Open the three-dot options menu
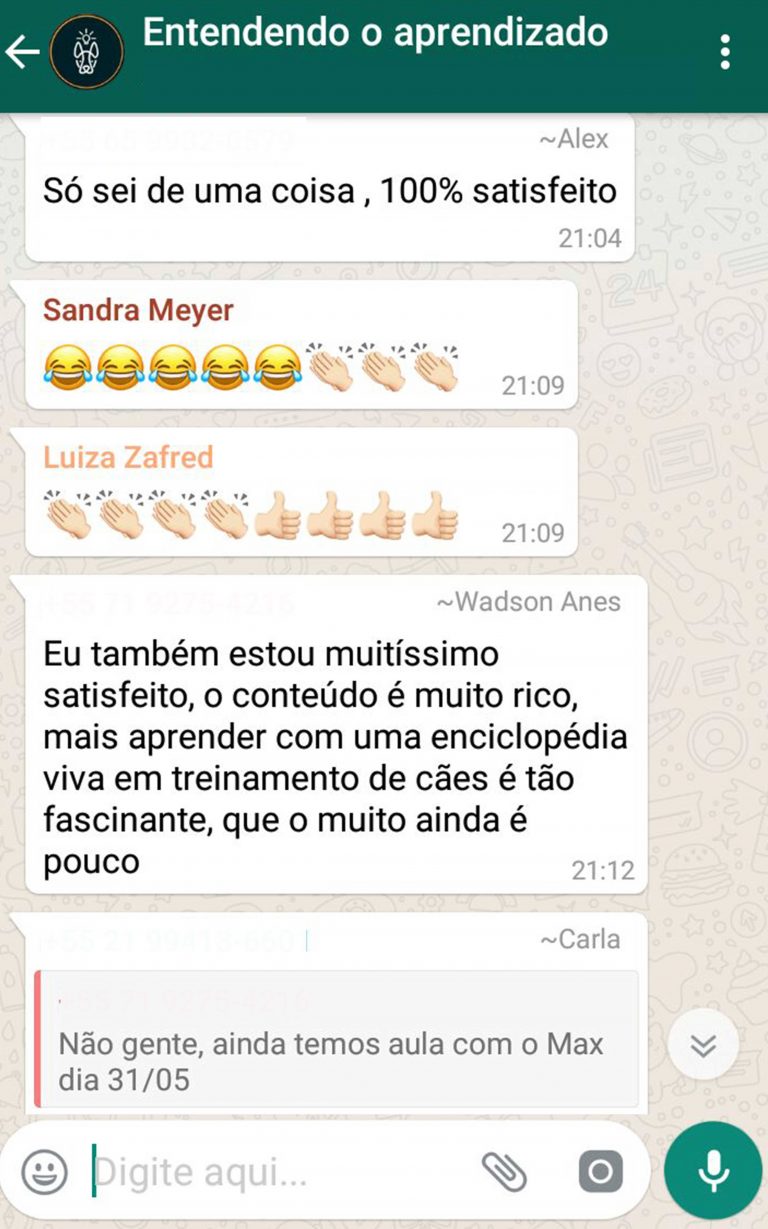 tap(726, 52)
